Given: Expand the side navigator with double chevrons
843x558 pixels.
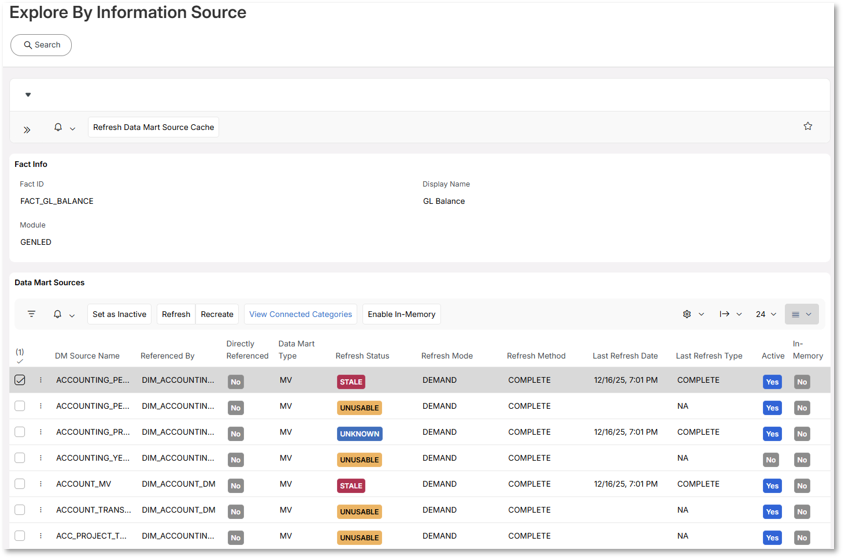Looking at the screenshot, I should [x=27, y=130].
